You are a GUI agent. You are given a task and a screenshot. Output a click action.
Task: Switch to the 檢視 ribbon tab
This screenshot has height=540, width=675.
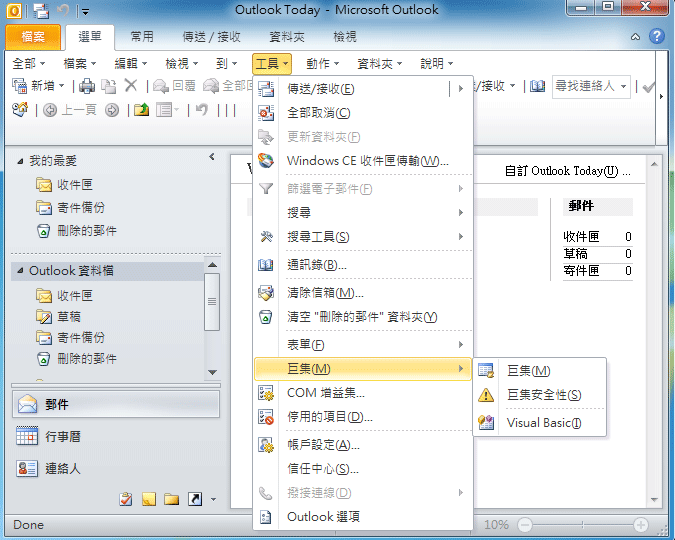click(x=345, y=37)
